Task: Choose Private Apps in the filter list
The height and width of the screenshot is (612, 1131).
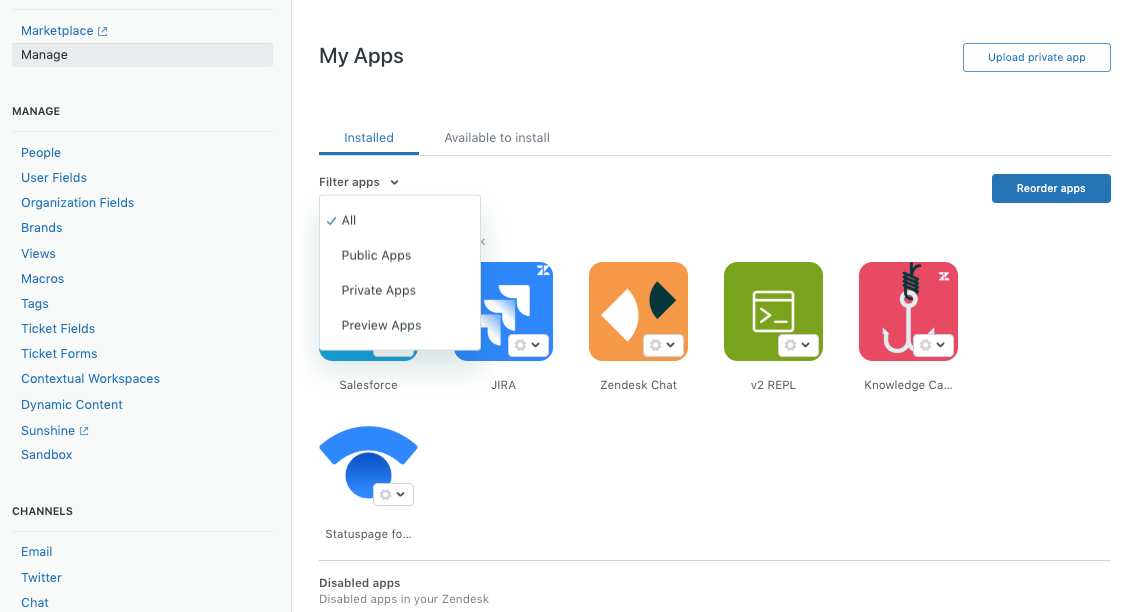Action: pyautogui.click(x=378, y=290)
